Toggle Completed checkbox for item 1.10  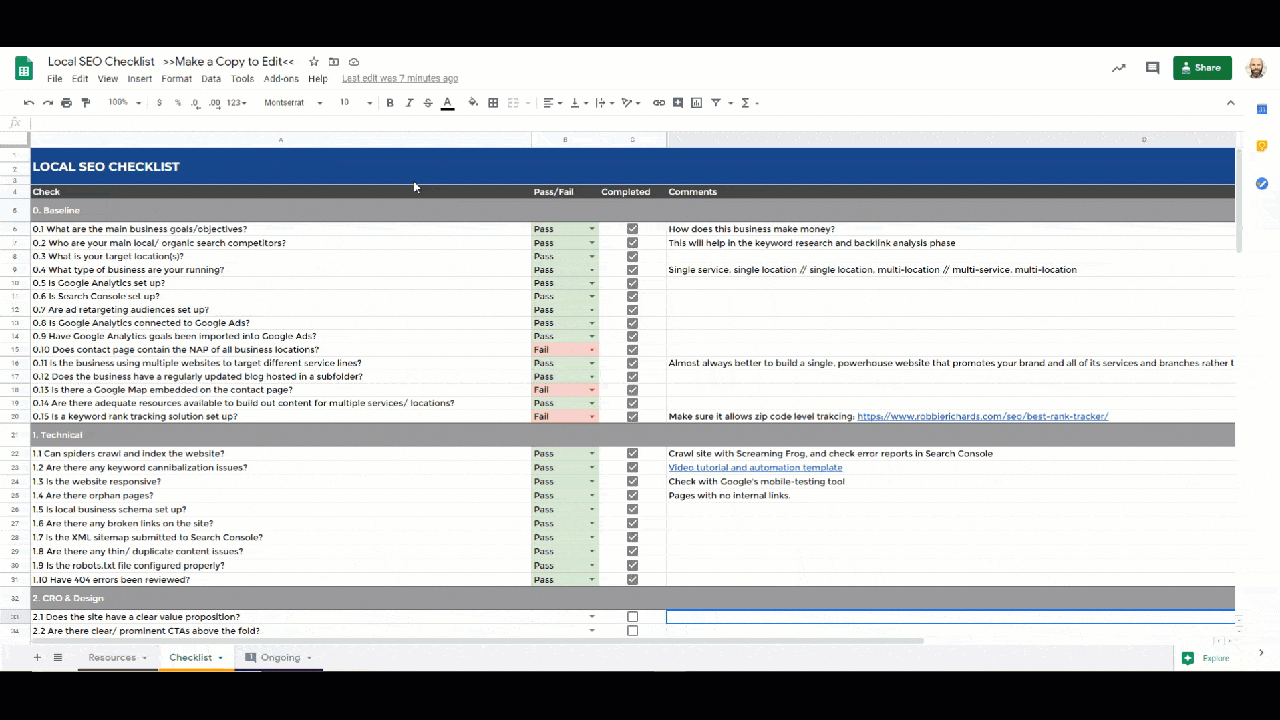(x=632, y=579)
